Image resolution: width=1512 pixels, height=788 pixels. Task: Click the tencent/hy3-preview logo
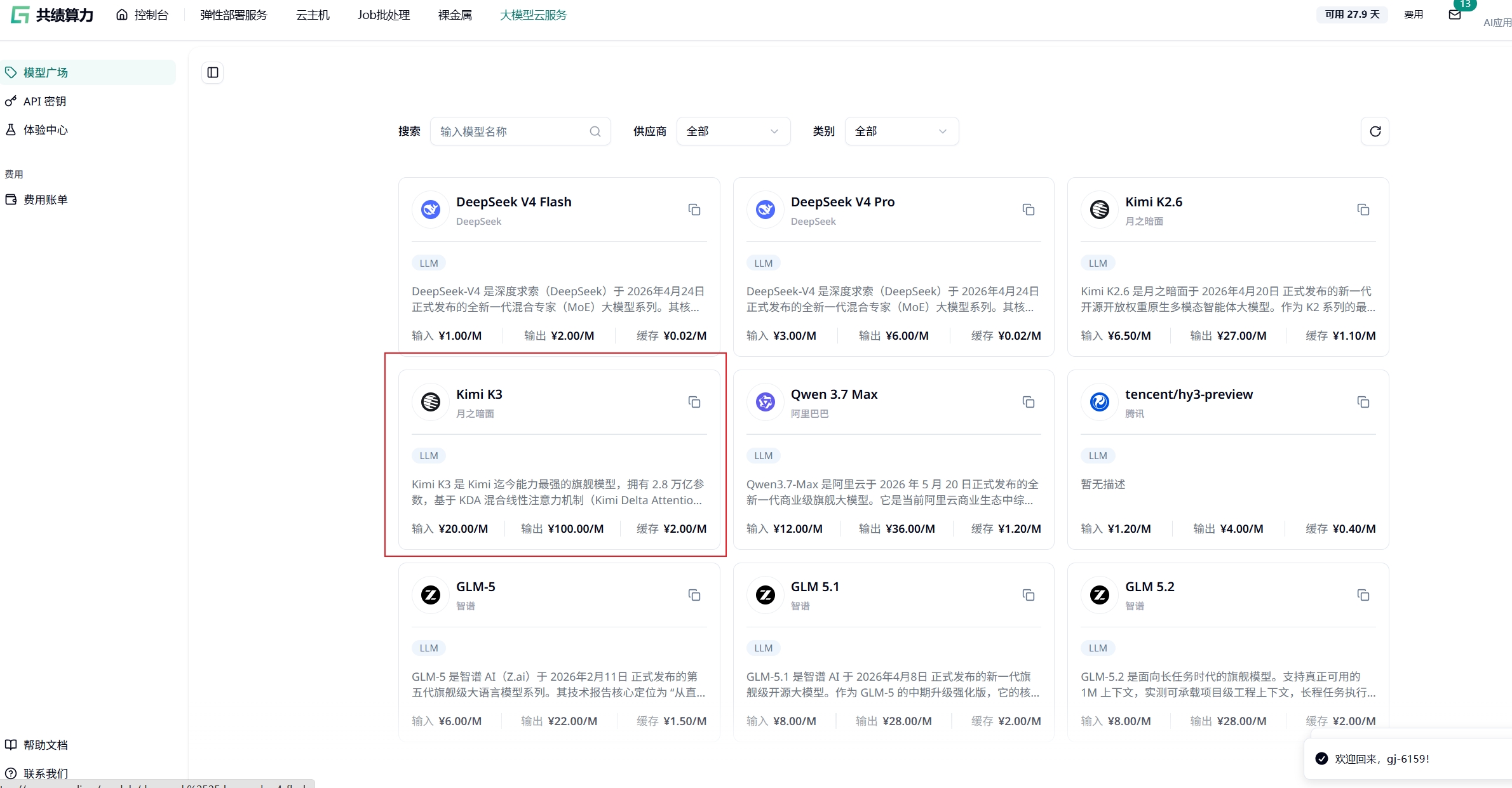(x=1100, y=402)
